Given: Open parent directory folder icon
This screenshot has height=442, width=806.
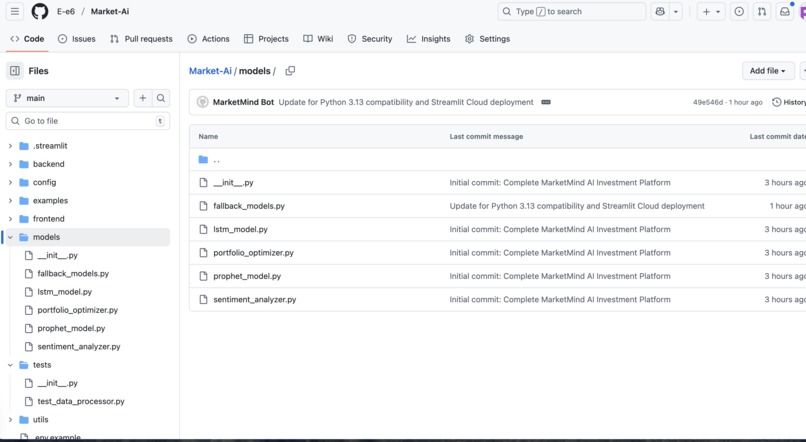Looking at the screenshot, I should [x=203, y=160].
